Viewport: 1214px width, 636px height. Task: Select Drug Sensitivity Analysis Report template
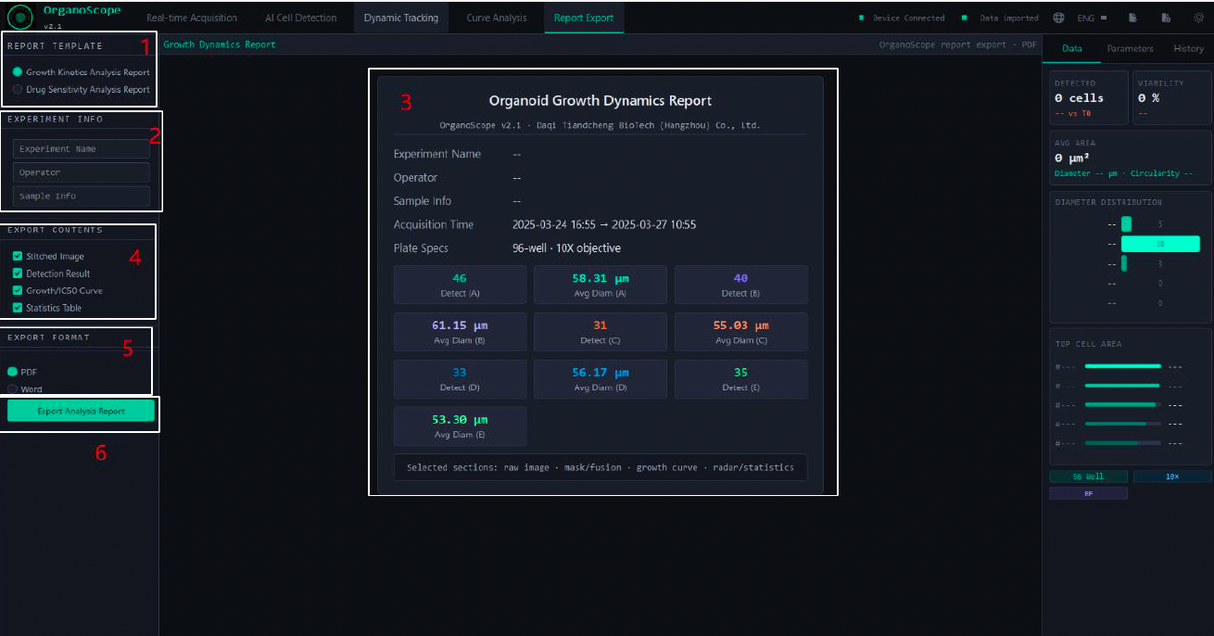(x=81, y=89)
